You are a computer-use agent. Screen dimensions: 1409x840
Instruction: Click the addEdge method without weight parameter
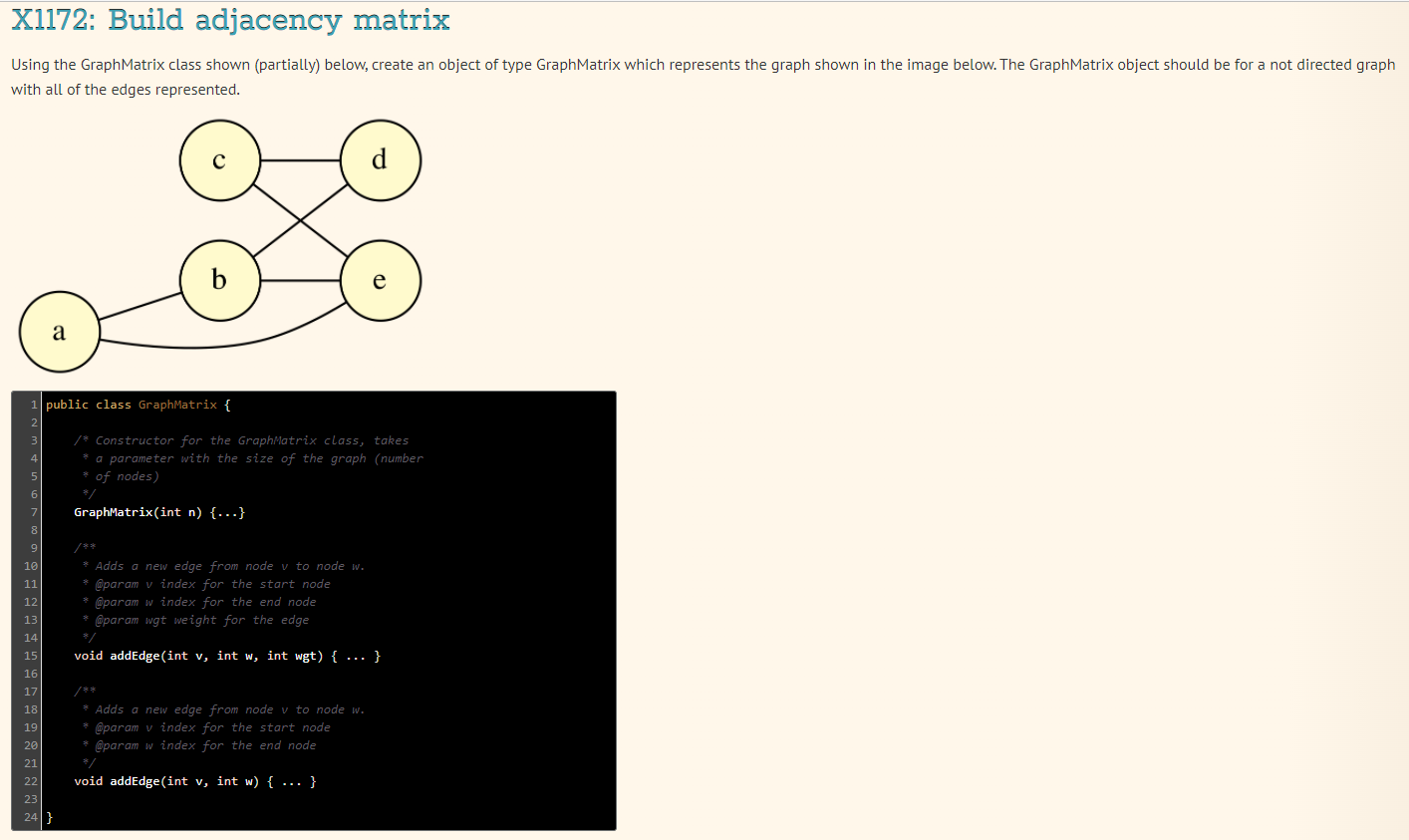point(194,781)
